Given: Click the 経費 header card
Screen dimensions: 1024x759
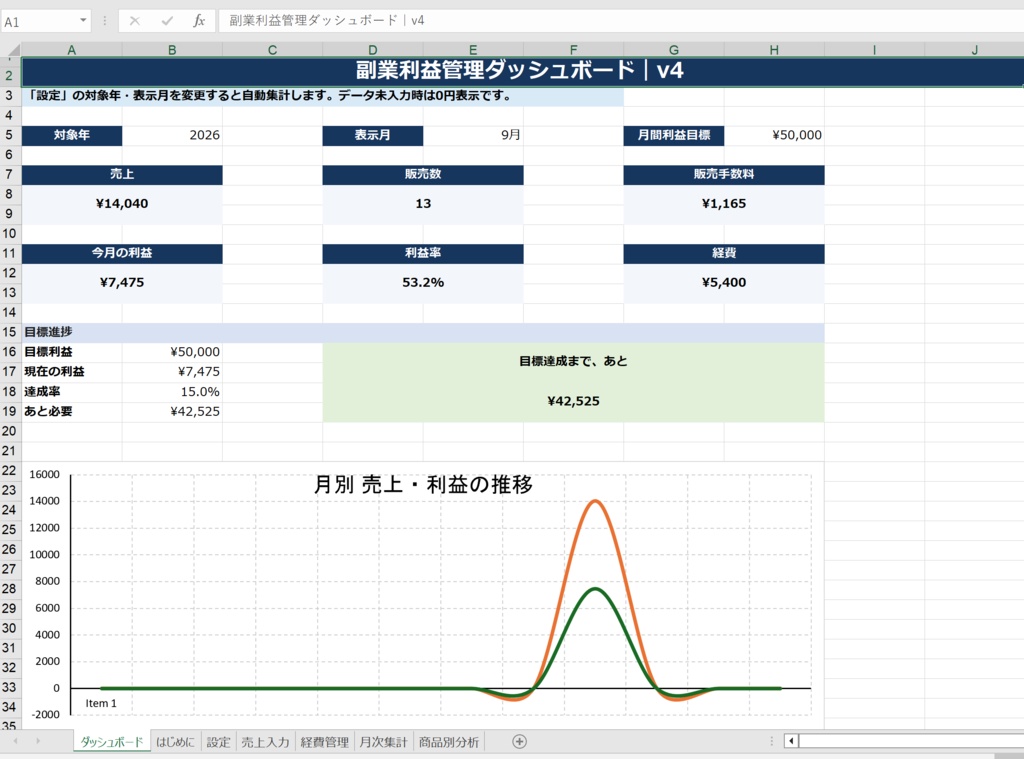Looking at the screenshot, I should (724, 253).
